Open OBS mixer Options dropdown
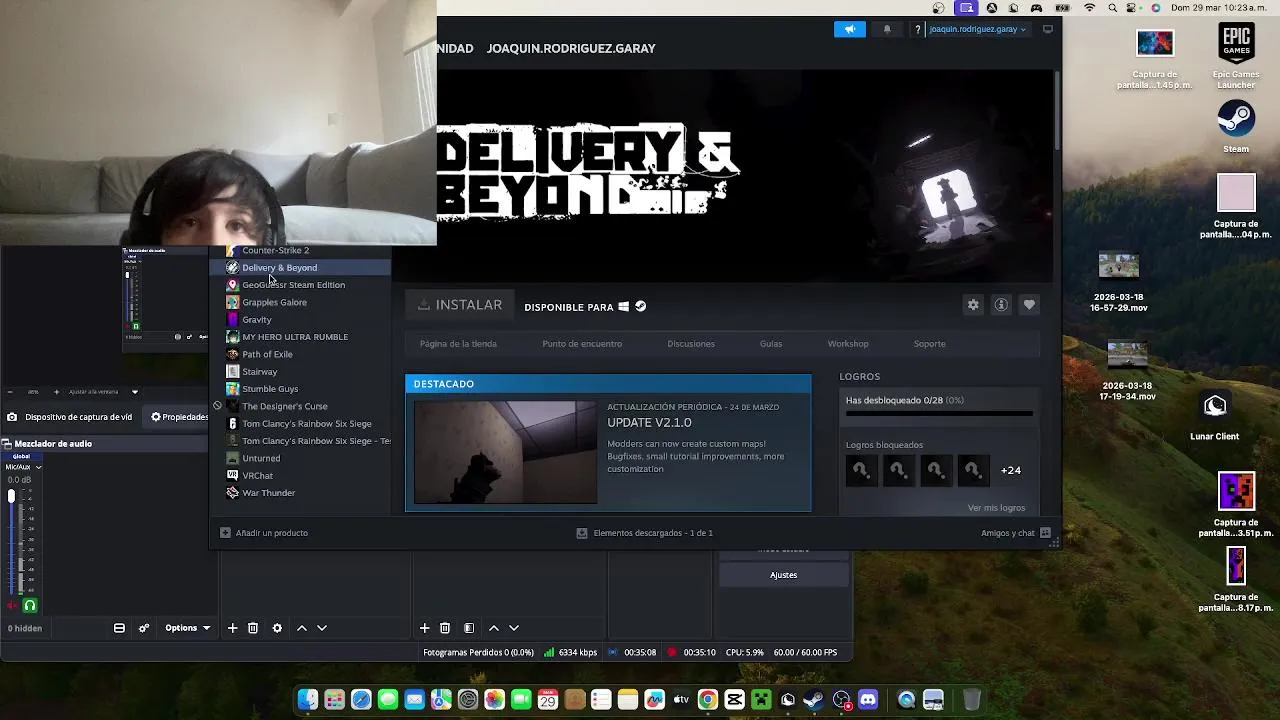 [188, 628]
